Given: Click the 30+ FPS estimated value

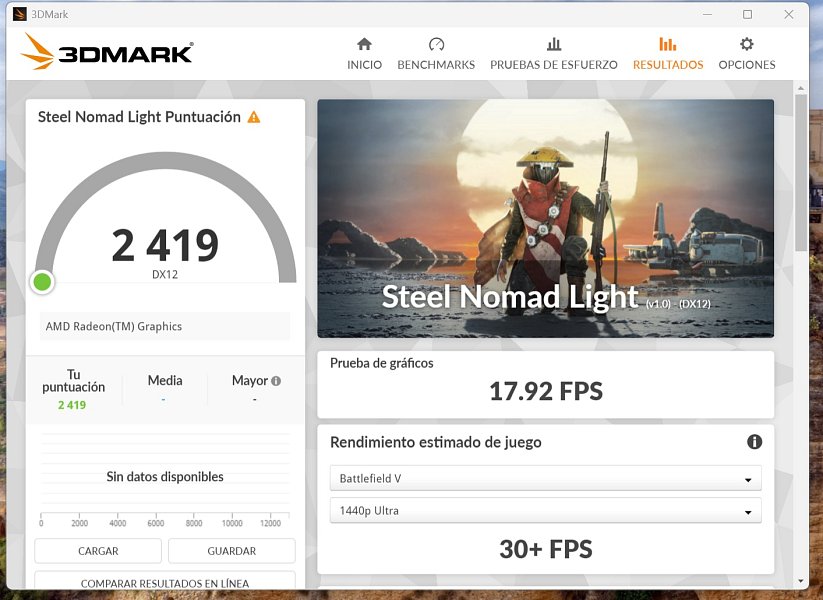Looking at the screenshot, I should point(546,549).
